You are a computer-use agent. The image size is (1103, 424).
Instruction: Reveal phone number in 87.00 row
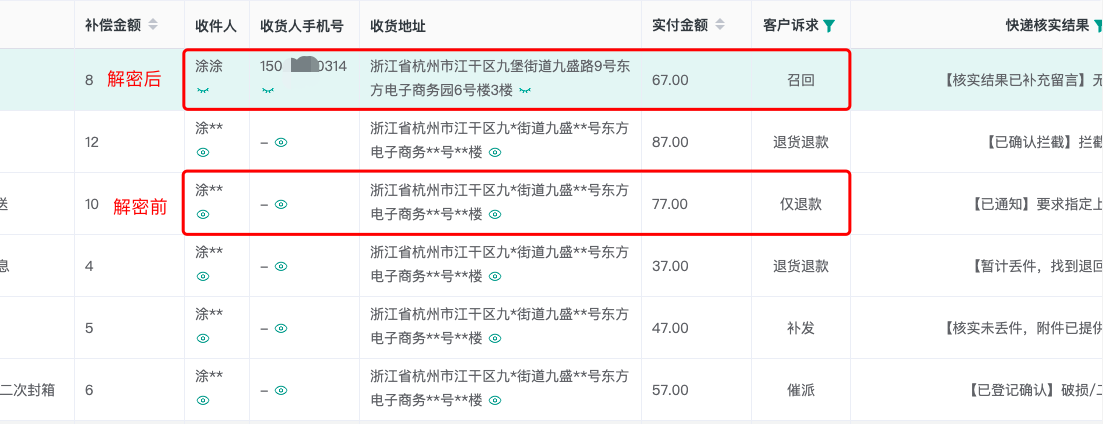[281, 142]
